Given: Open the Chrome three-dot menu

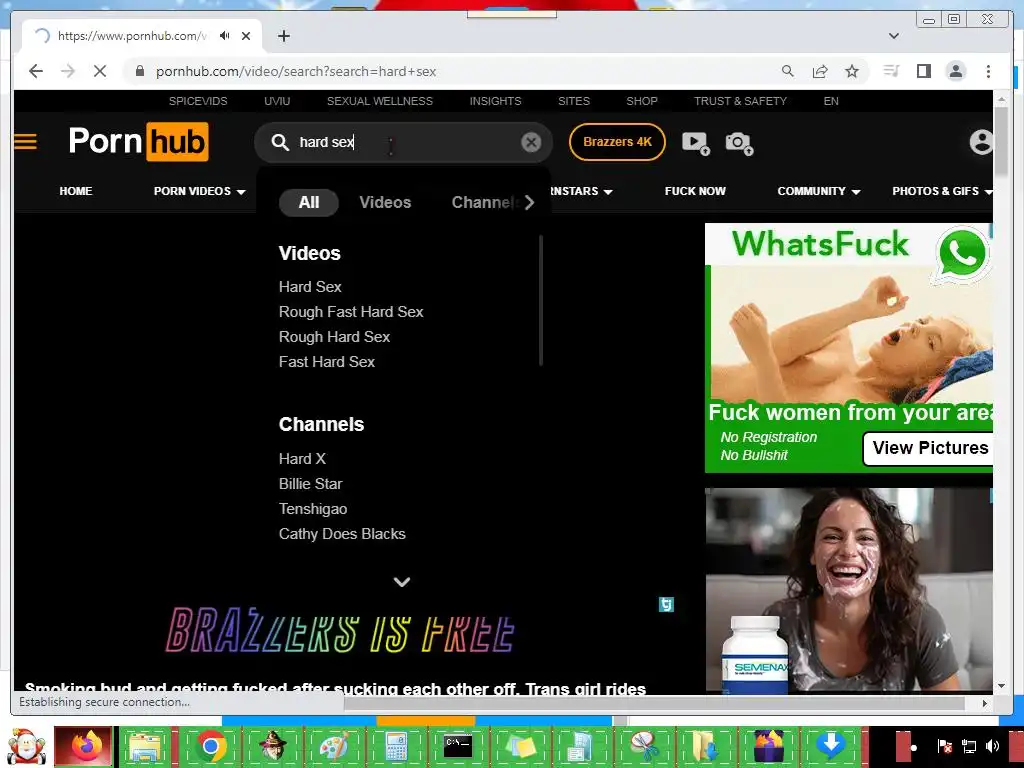Looking at the screenshot, I should [x=988, y=71].
